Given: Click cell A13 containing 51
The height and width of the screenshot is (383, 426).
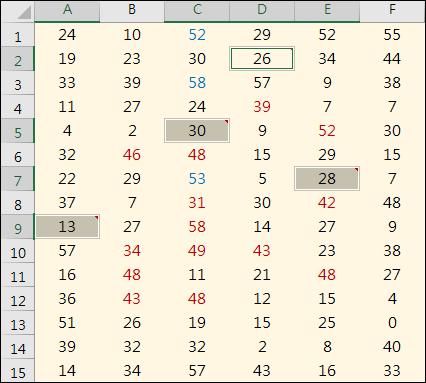Looking at the screenshot, I should (67, 323).
